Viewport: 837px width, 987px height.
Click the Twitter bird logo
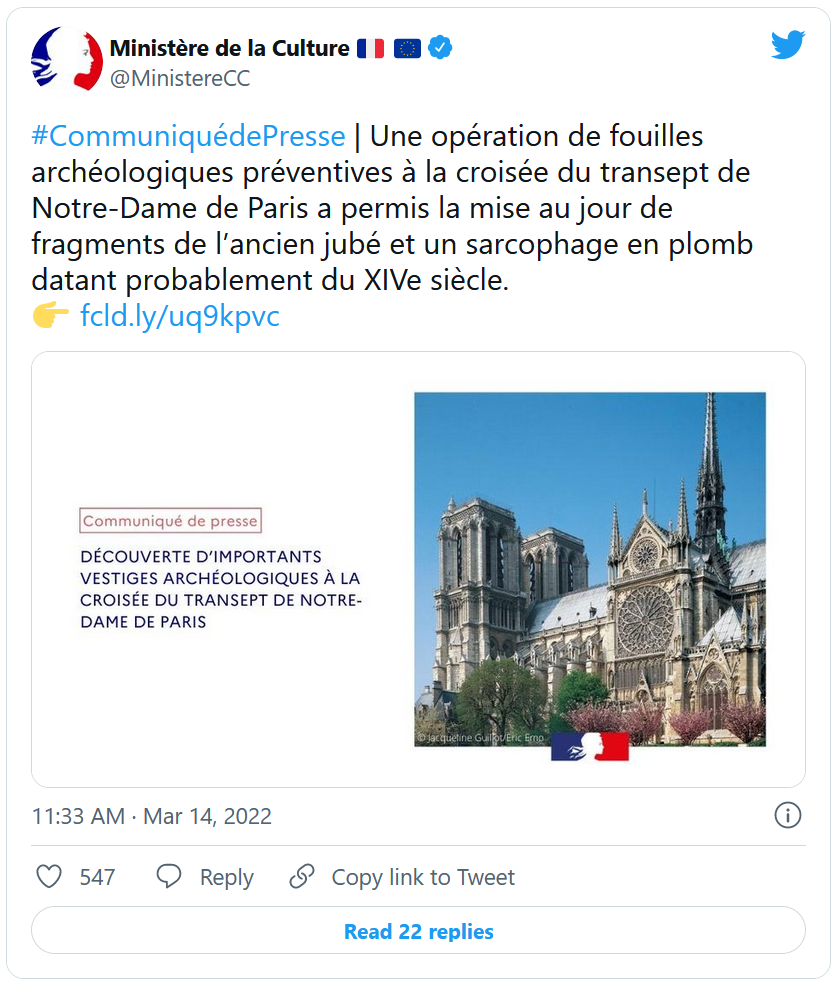click(x=788, y=45)
